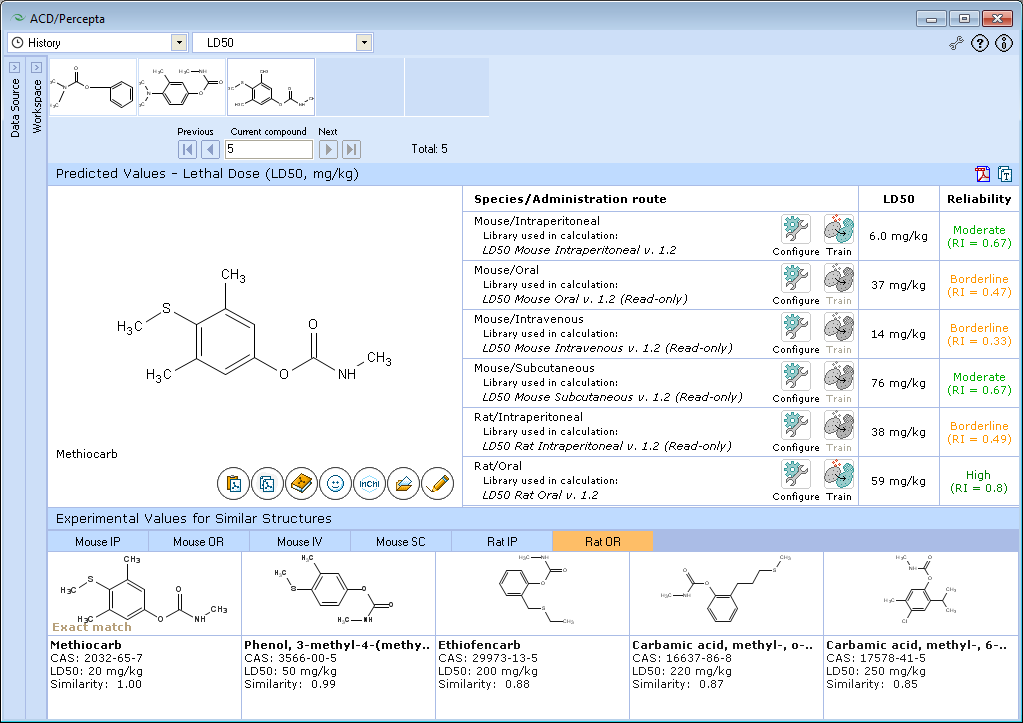Click the Train icon for Mouse/Subcutaneous
The height and width of the screenshot is (723, 1023).
tap(838, 377)
